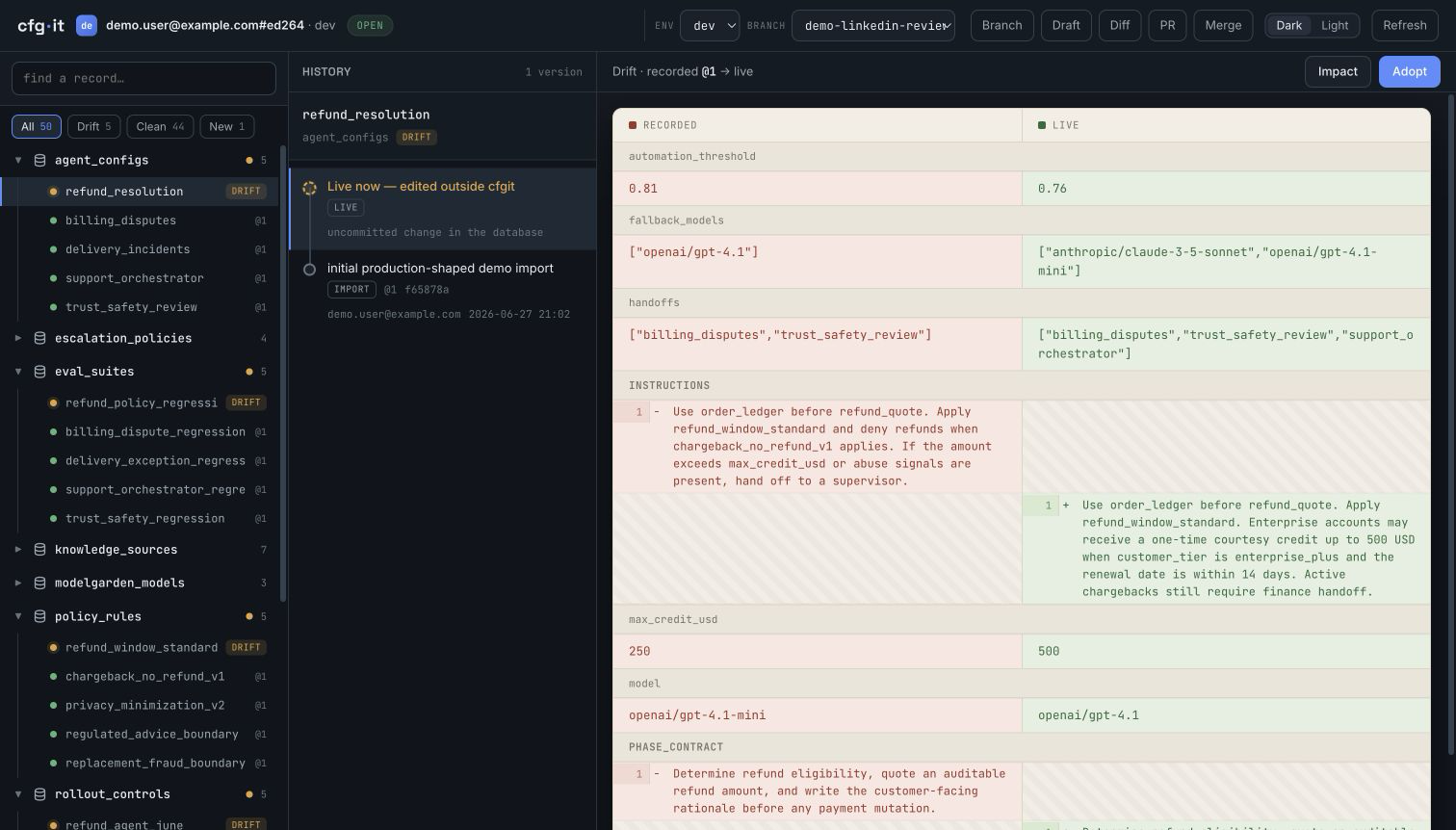
Task: Click the agent_configs database icon
Action: [40, 160]
